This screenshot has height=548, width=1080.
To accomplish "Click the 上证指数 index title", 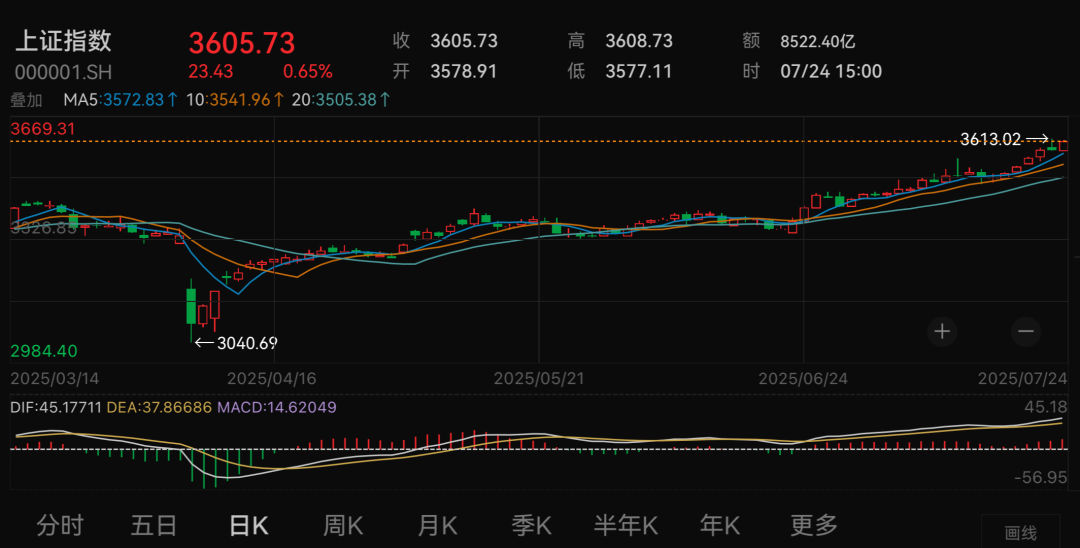I will pyautogui.click(x=62, y=41).
